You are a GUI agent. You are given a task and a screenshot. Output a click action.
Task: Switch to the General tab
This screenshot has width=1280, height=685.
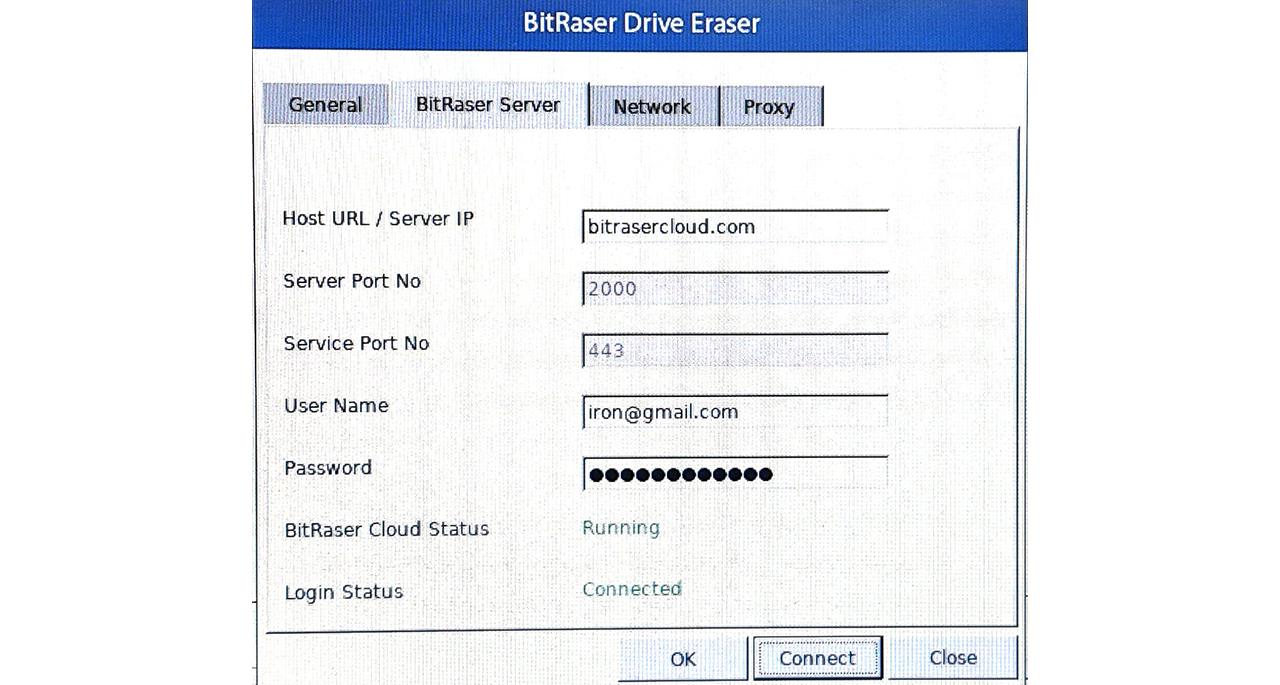coord(325,105)
